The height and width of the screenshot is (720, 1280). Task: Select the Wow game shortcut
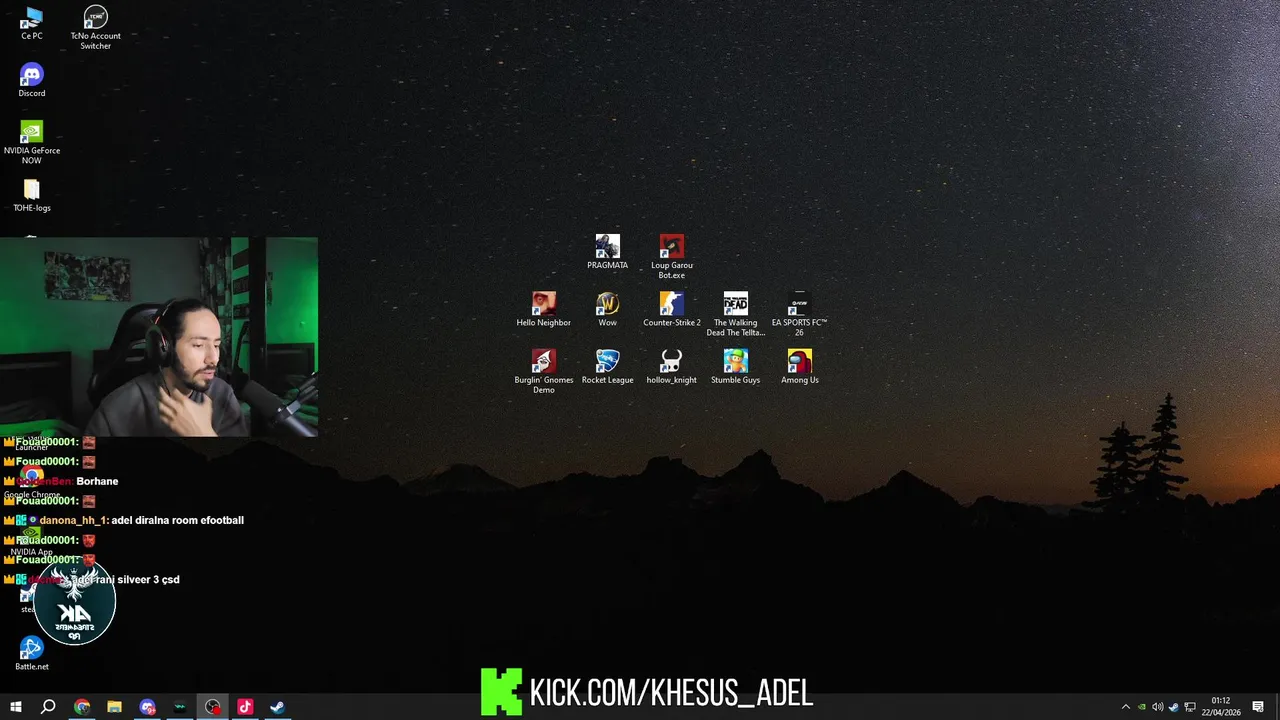[607, 310]
